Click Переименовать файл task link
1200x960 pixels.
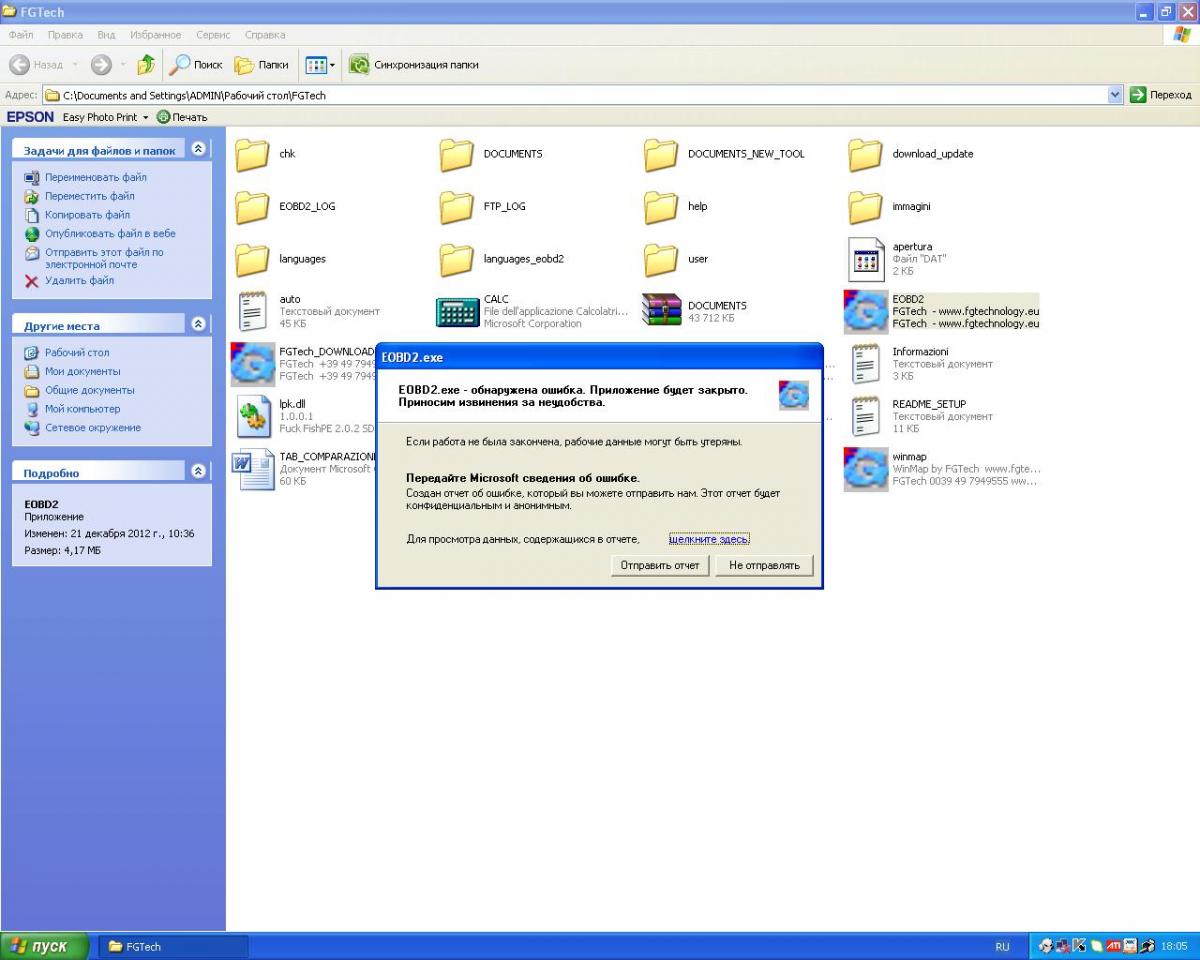96,177
